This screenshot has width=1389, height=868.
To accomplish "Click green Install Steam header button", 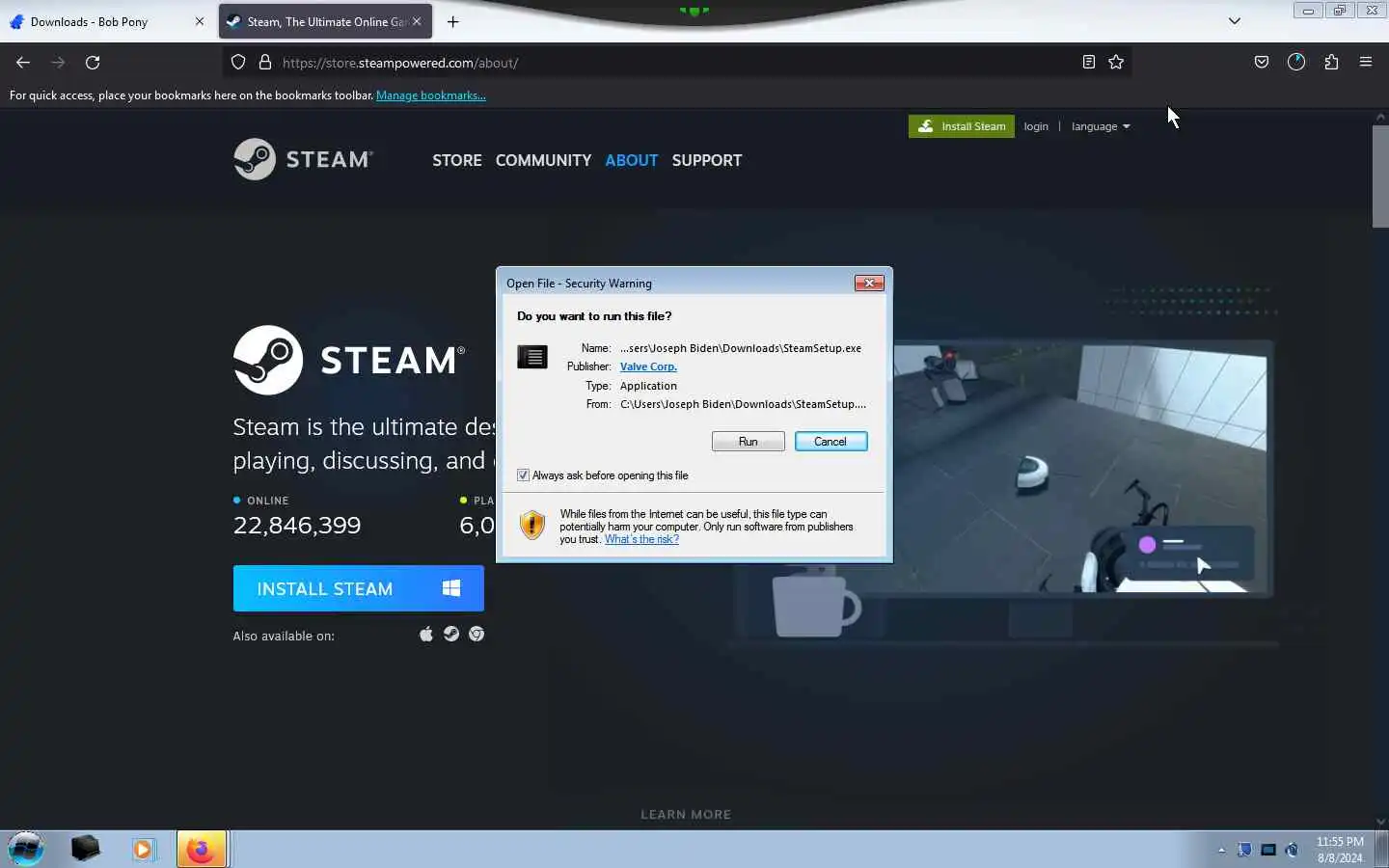I will tap(962, 126).
